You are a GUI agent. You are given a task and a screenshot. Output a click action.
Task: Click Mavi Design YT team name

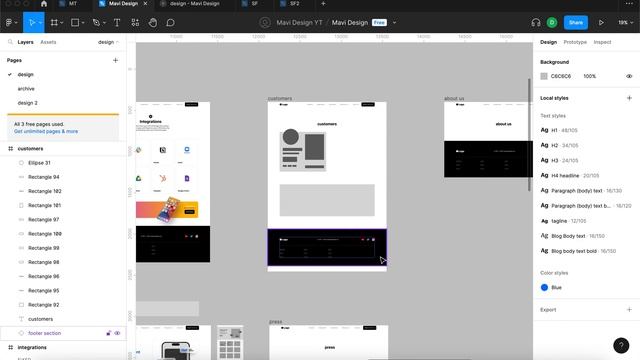[299, 23]
